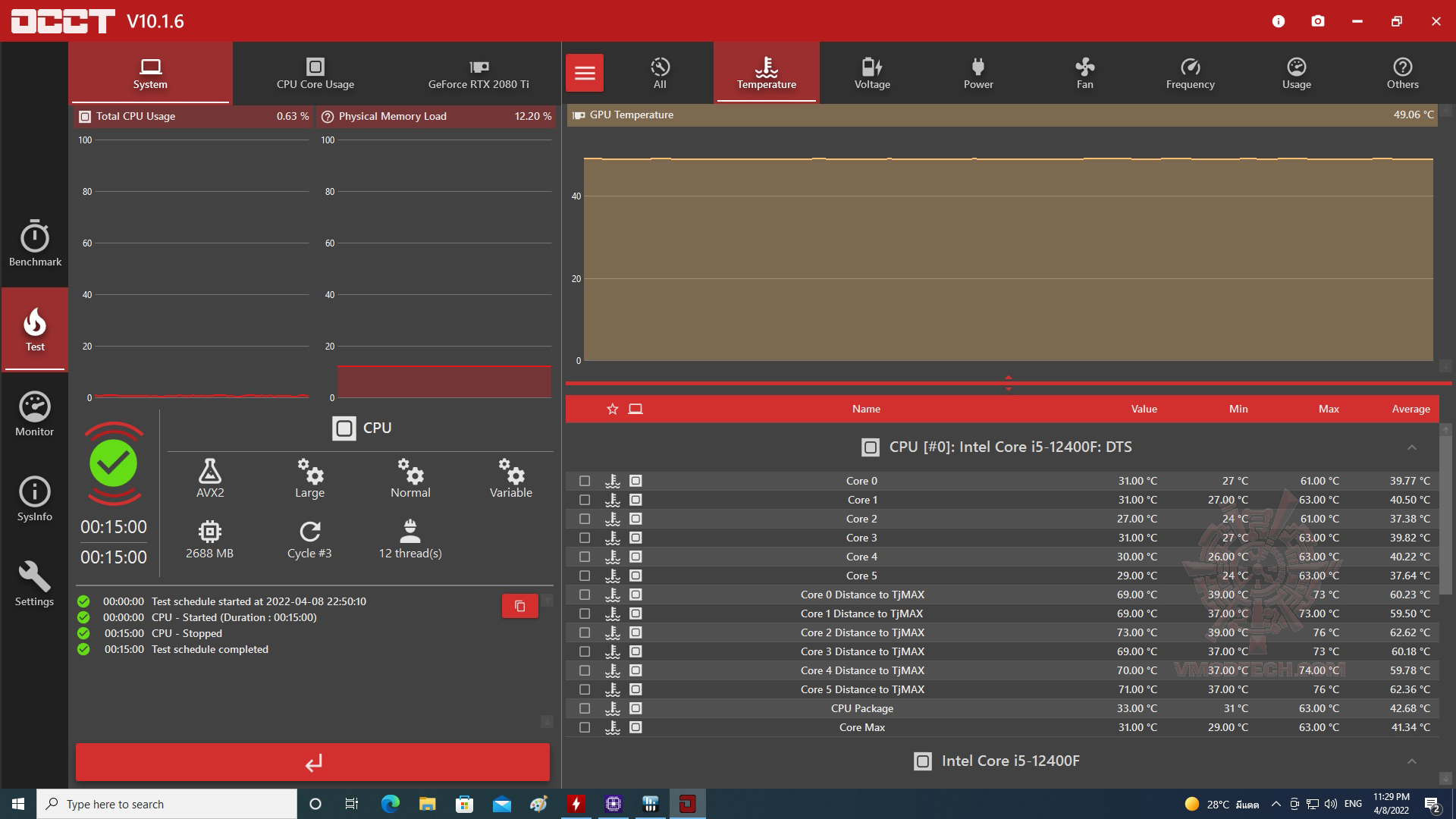The height and width of the screenshot is (819, 1456).
Task: Click the screenshot camera icon in title bar
Action: pyautogui.click(x=1318, y=21)
